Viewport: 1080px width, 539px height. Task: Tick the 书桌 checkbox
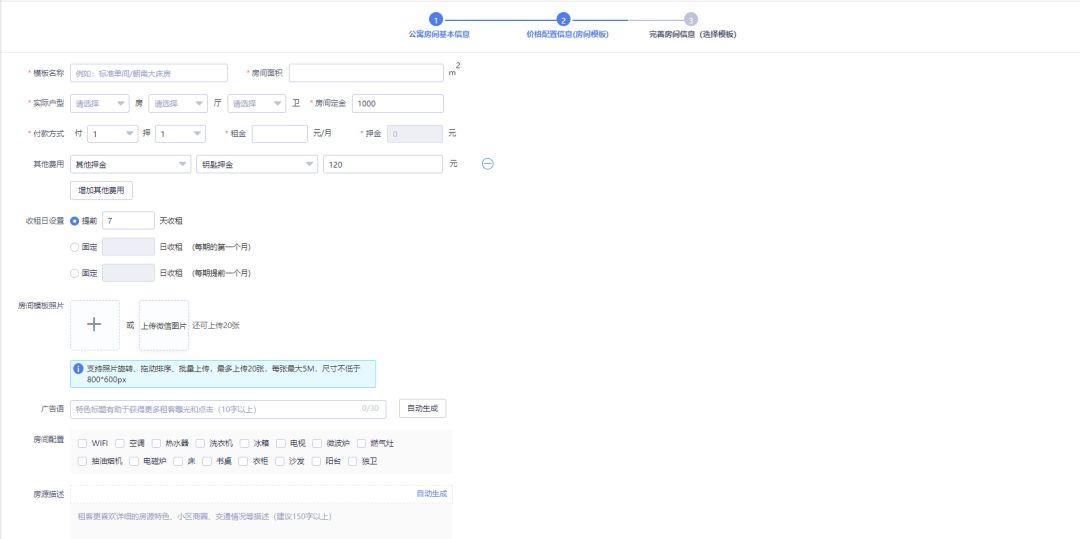coord(207,461)
